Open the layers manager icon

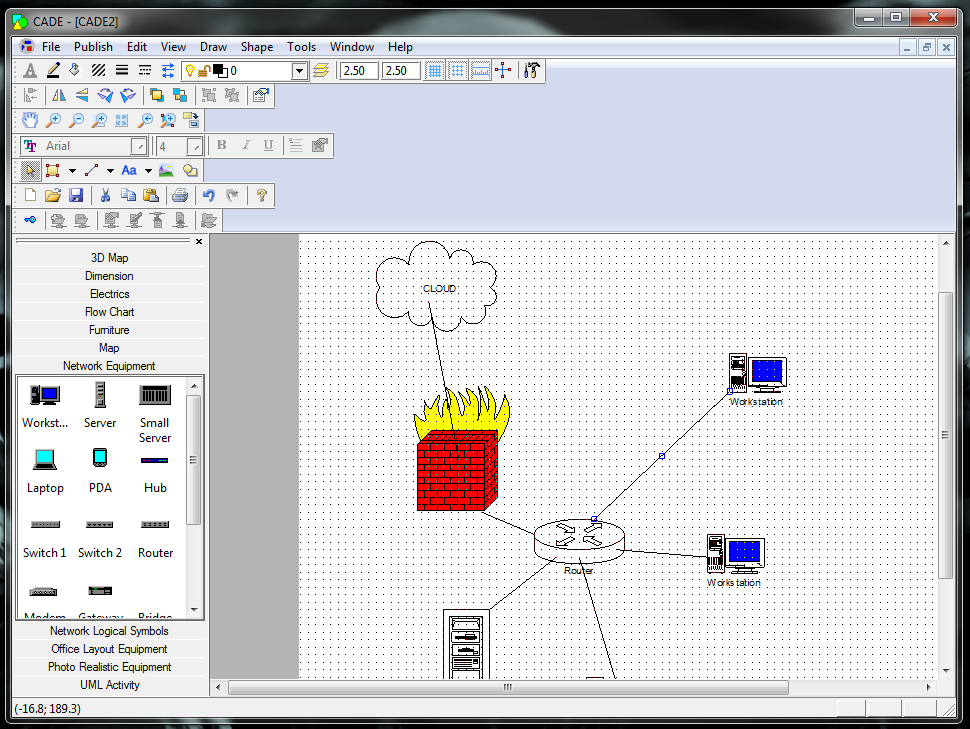click(x=320, y=71)
